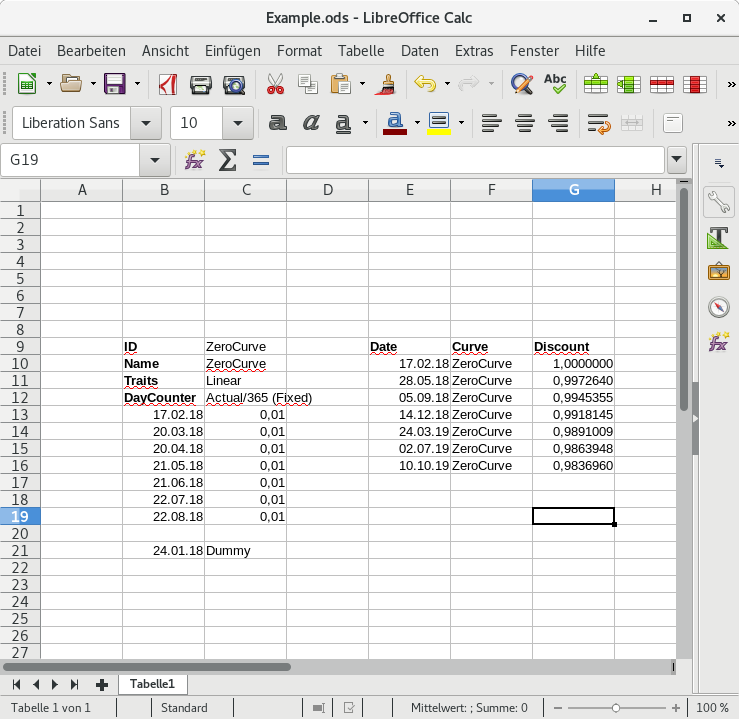Align text to the left
This screenshot has height=719, width=739.
(492, 123)
